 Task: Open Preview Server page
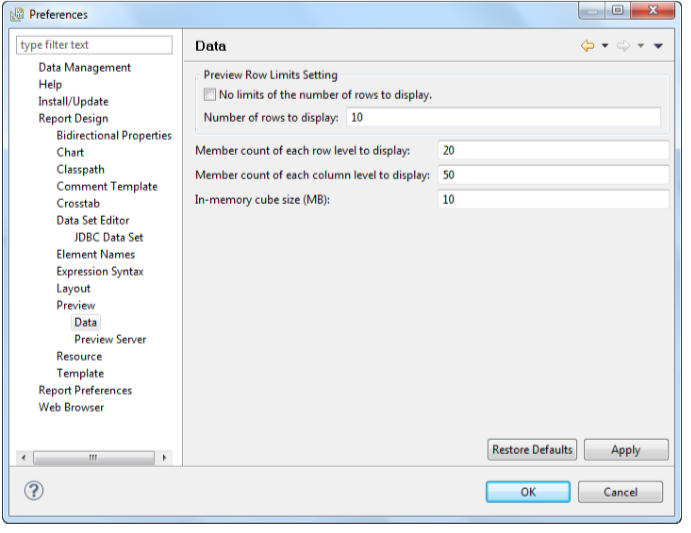(x=110, y=339)
